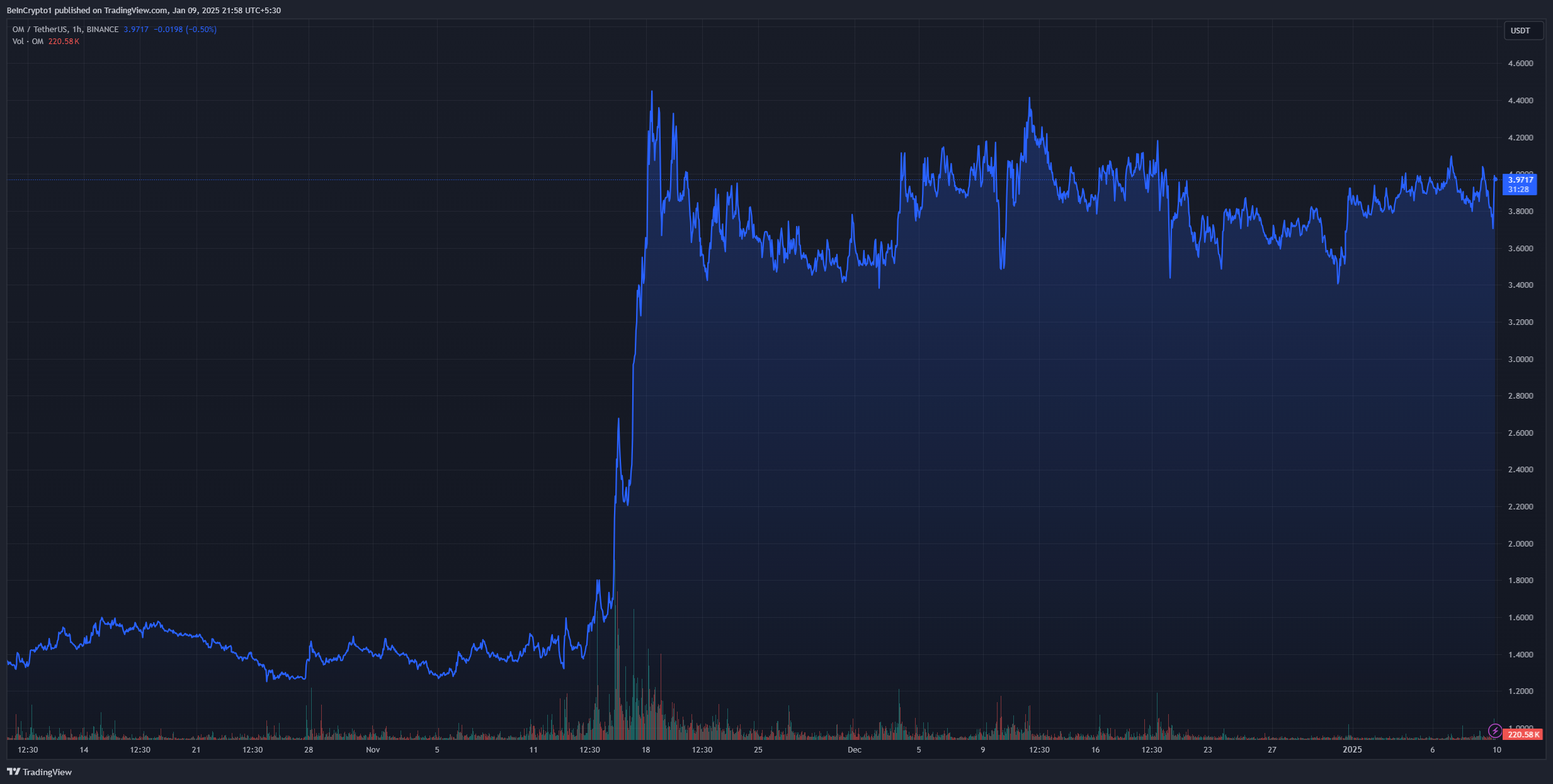The height and width of the screenshot is (784, 1553).
Task: Click the purple lightning bolt icon
Action: click(1494, 730)
